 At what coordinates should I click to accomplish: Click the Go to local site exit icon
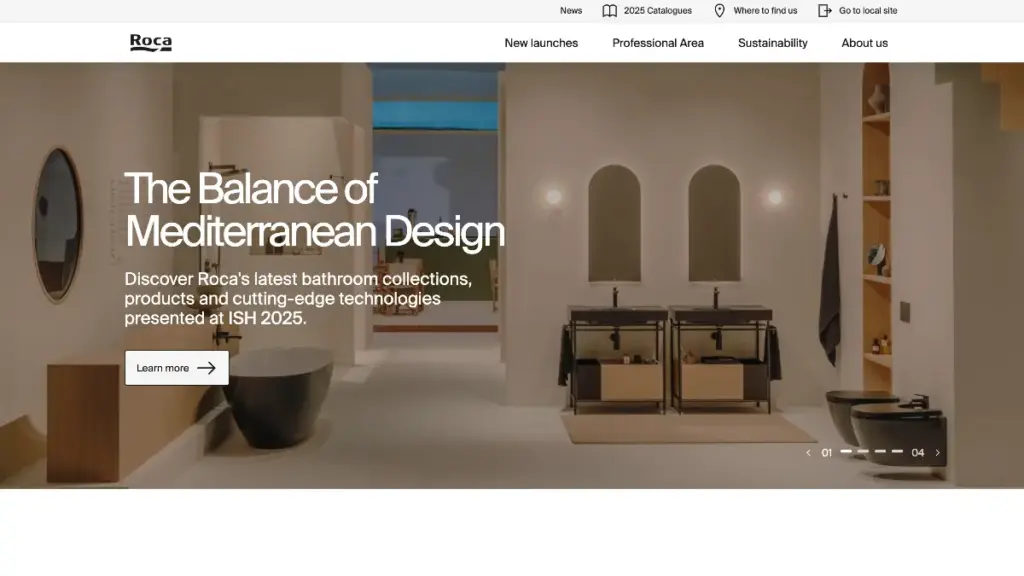coord(824,11)
